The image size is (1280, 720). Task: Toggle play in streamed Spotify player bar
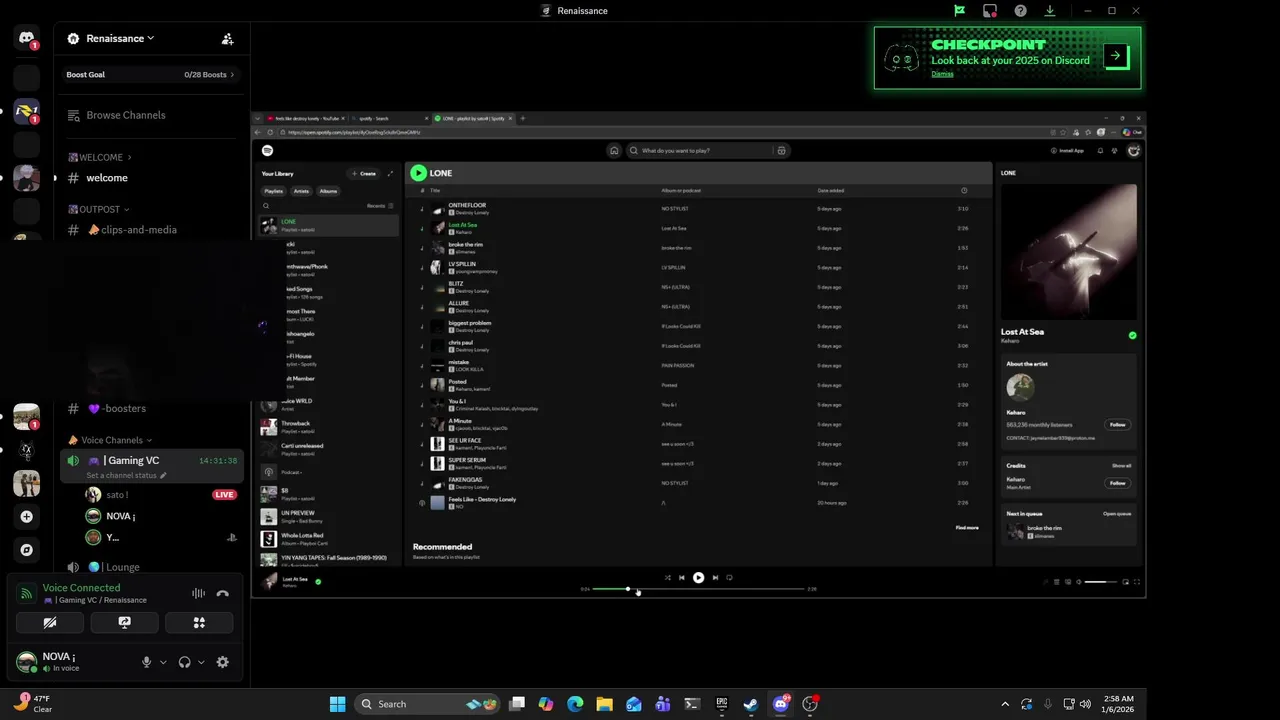point(698,577)
